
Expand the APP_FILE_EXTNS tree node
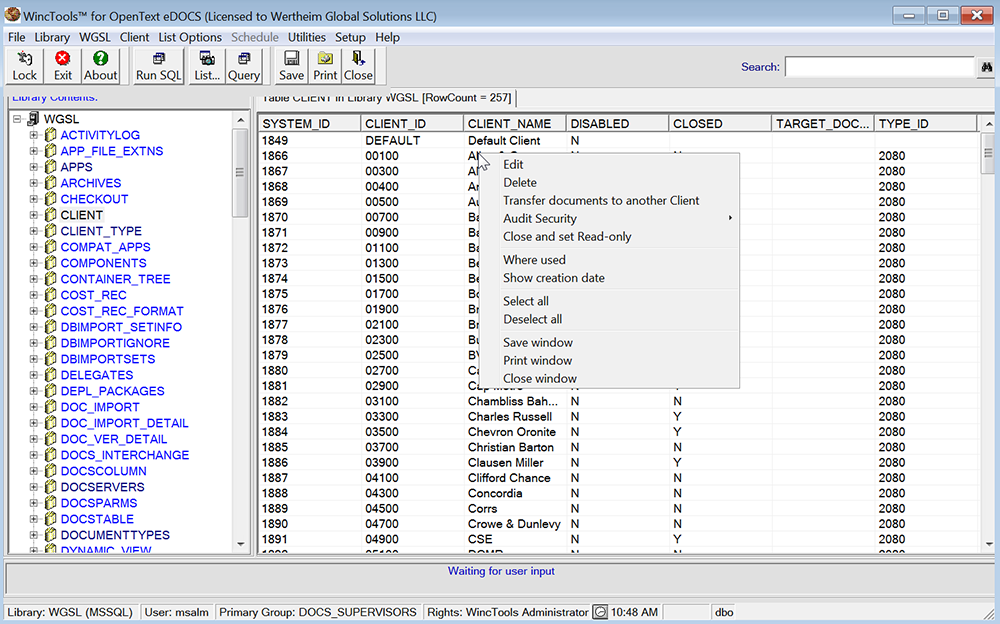[x=34, y=151]
